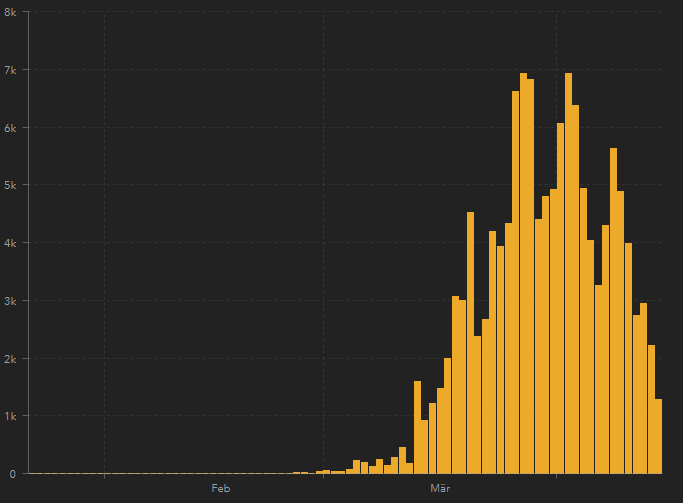Screen dimensions: 683x503
Task: Click the "3k" y-axis label
Action: coord(10,301)
